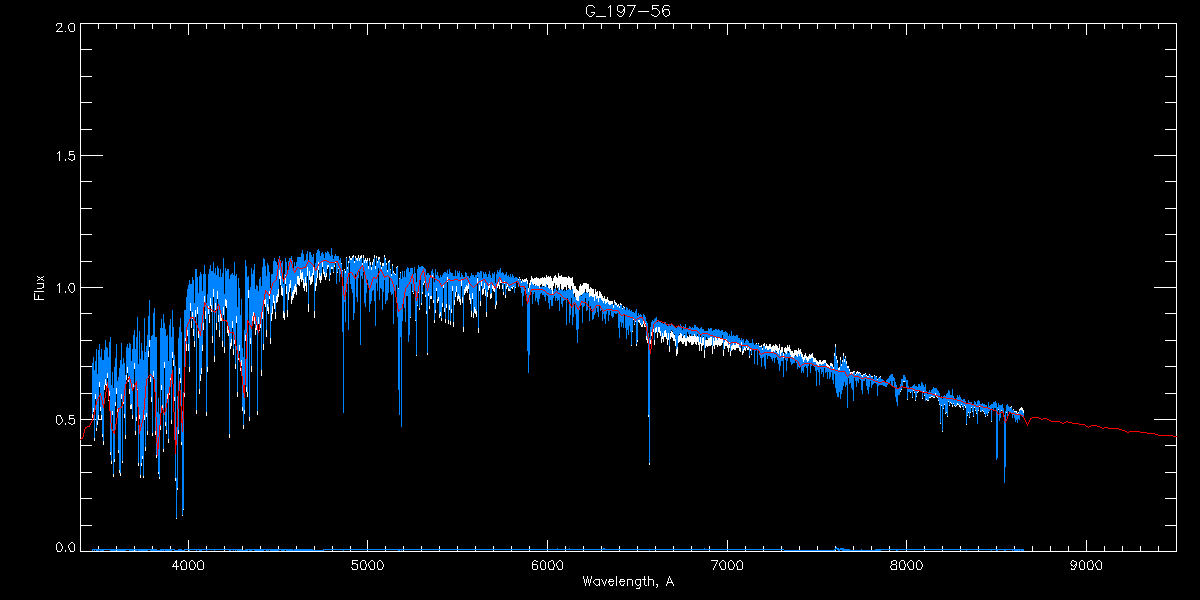Click the 6000 wavelength tick label
Viewport: 1200px width, 600px height.
click(547, 564)
